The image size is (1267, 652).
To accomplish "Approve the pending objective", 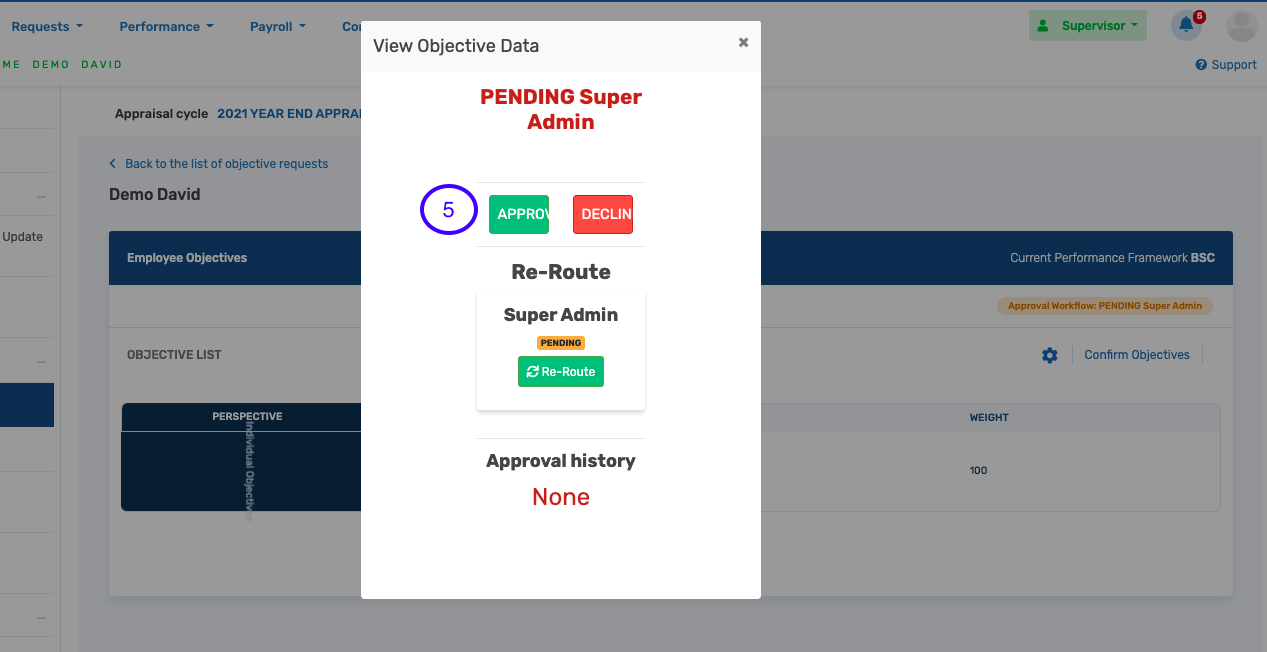I will point(518,214).
